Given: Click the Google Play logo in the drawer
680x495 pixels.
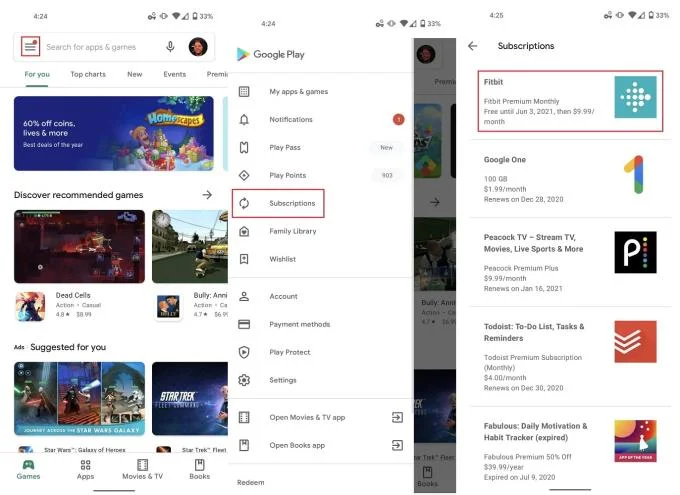Looking at the screenshot, I should tap(271, 54).
